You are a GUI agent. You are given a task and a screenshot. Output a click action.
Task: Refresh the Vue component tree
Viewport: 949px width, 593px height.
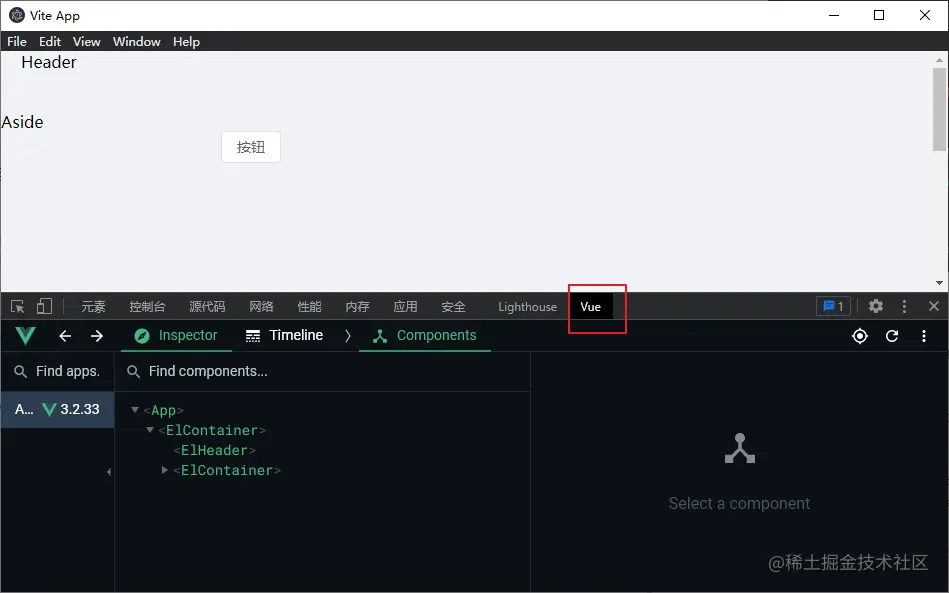coord(892,336)
